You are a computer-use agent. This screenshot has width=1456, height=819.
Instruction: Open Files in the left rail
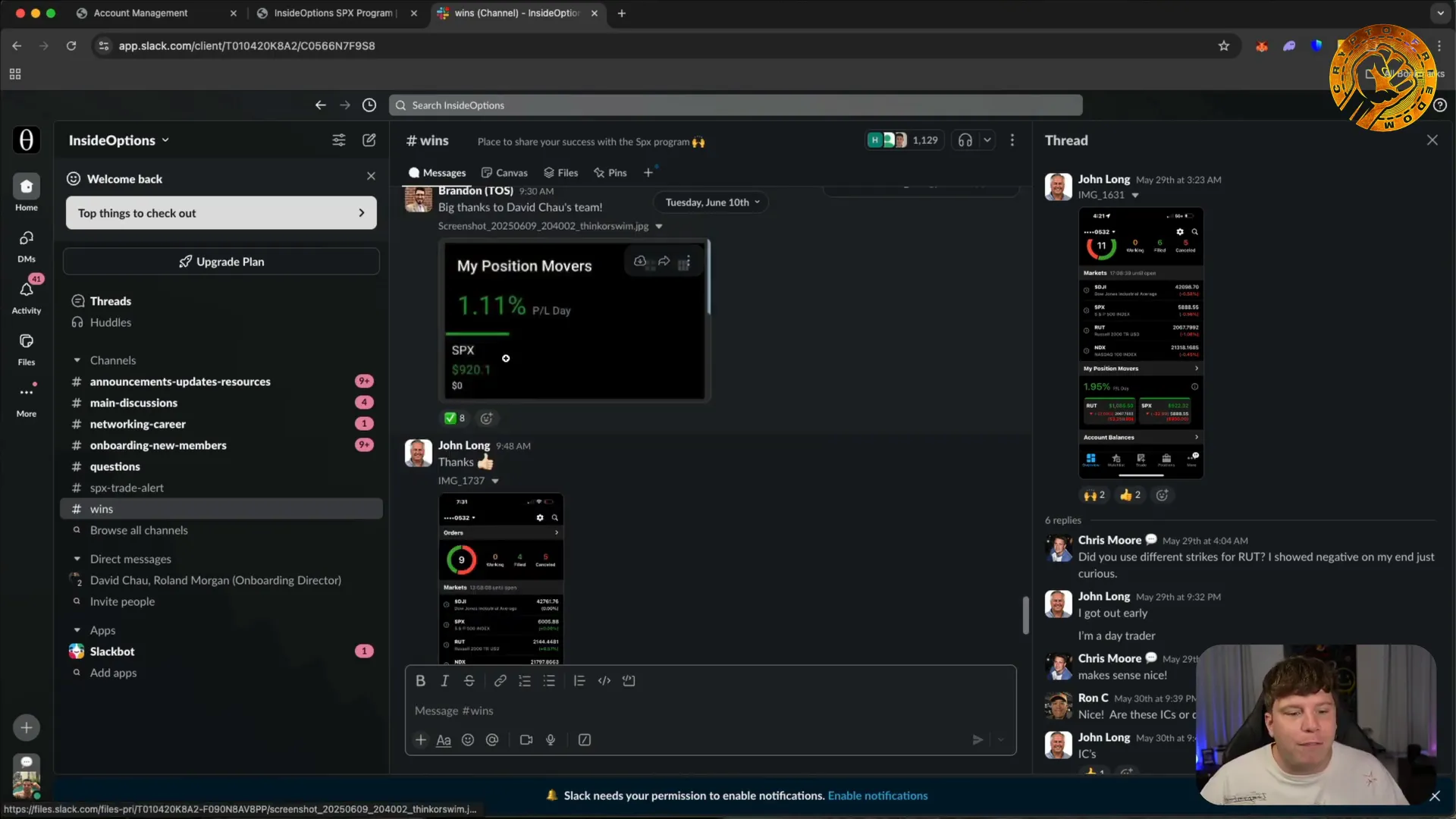click(27, 349)
